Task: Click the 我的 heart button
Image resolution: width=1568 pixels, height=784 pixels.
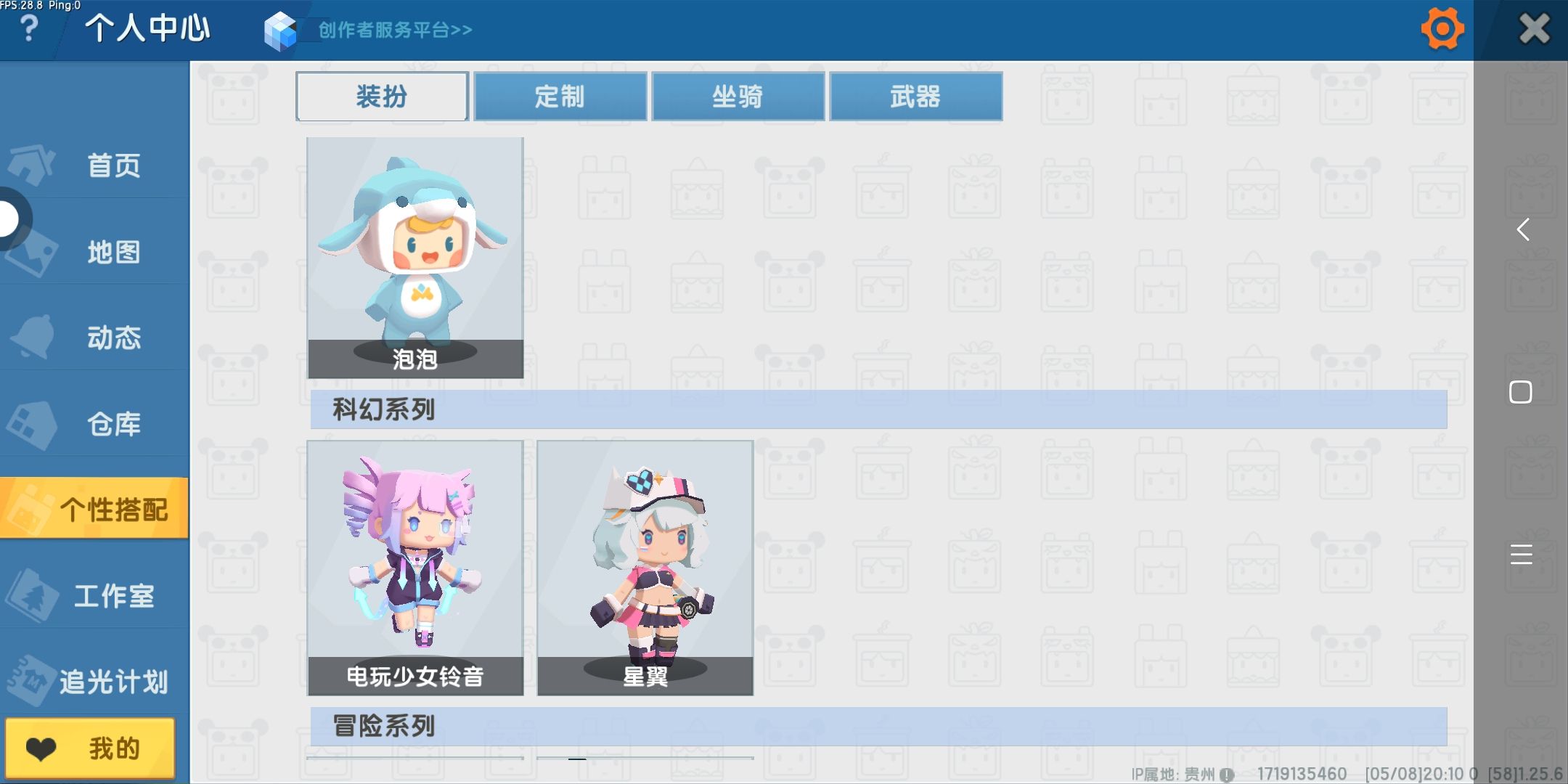Action: [90, 748]
